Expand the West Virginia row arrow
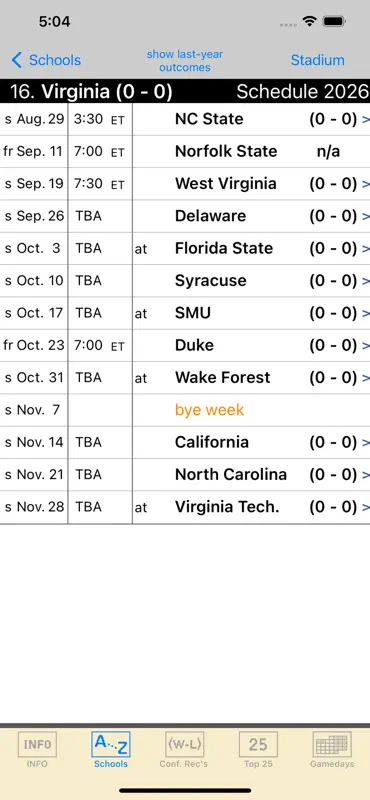Screen dimensions: 370x800 pos(365,184)
